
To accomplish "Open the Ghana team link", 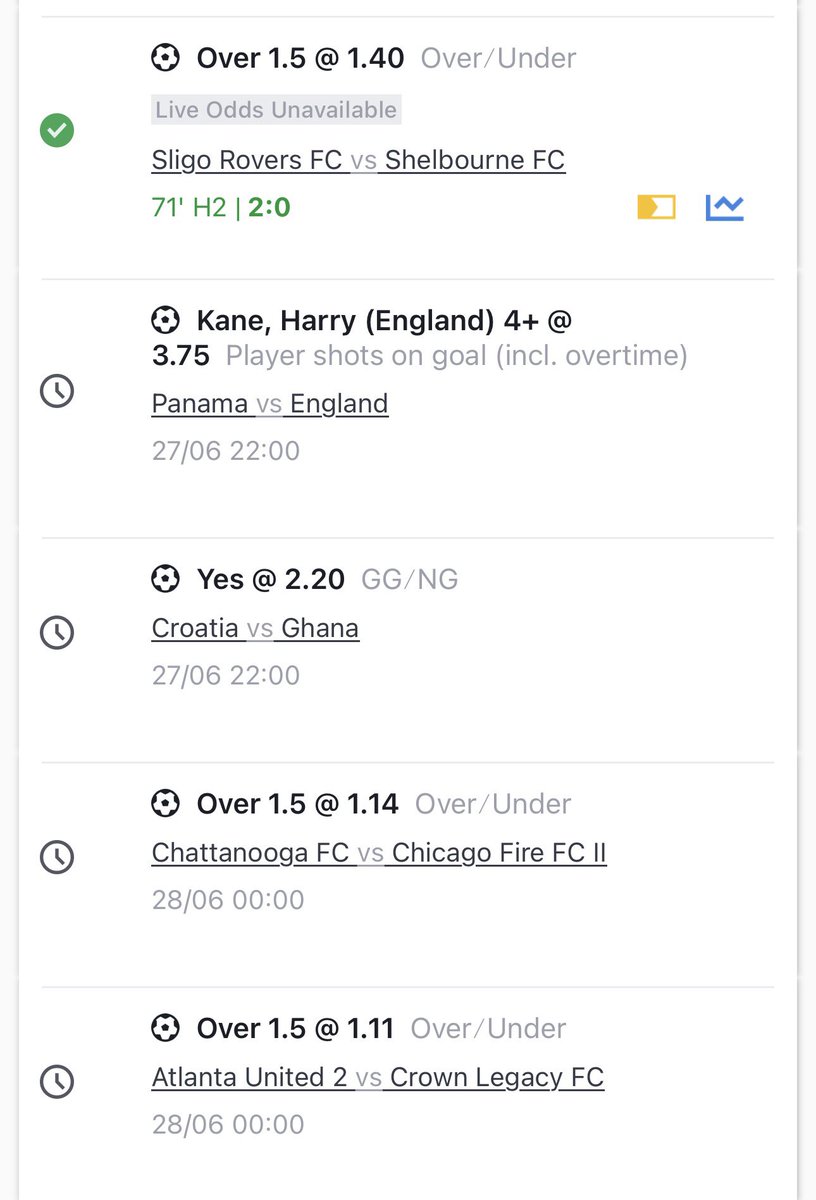I will (320, 628).
